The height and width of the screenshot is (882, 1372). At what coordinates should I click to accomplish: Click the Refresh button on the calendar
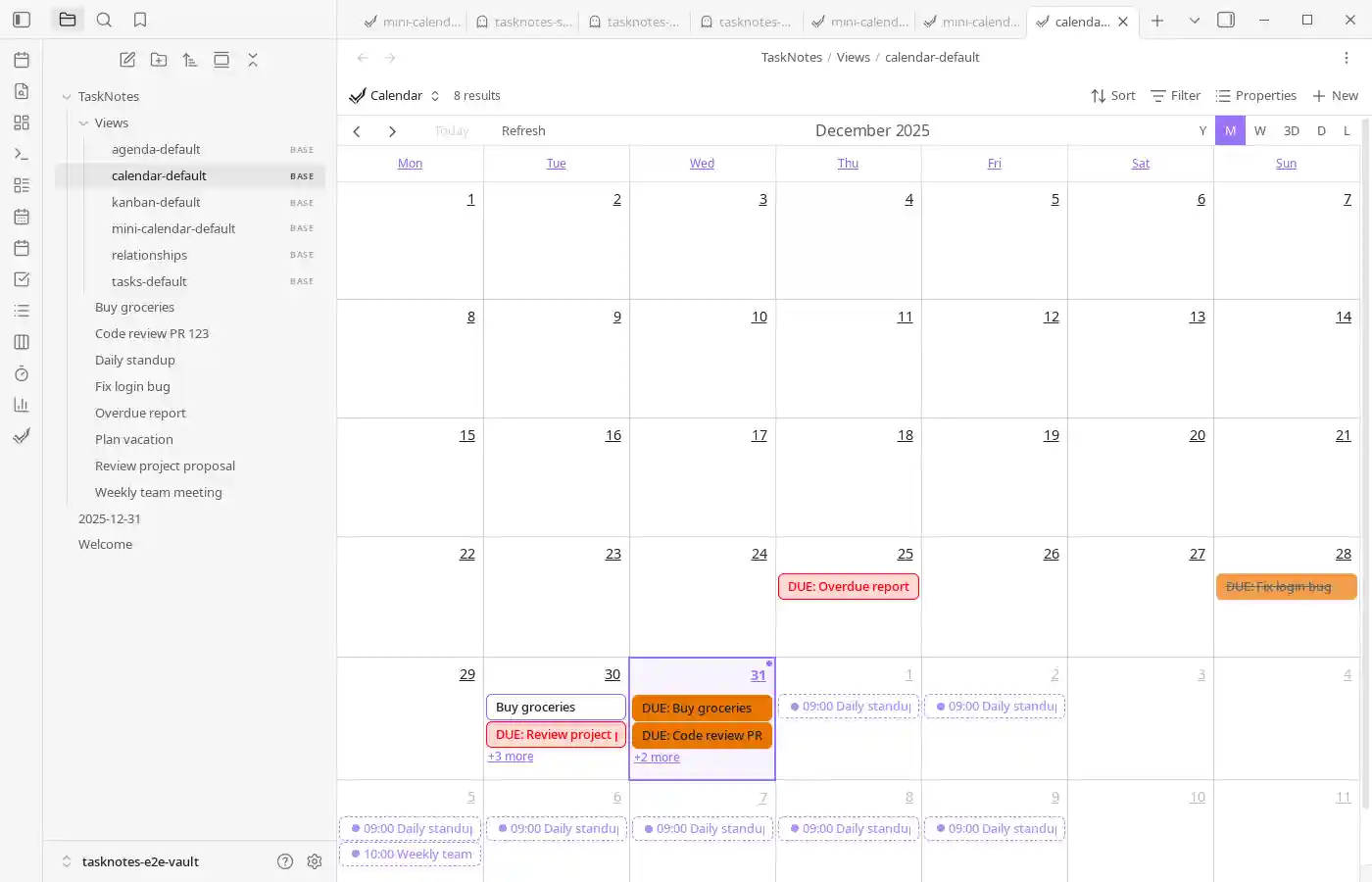(x=523, y=130)
